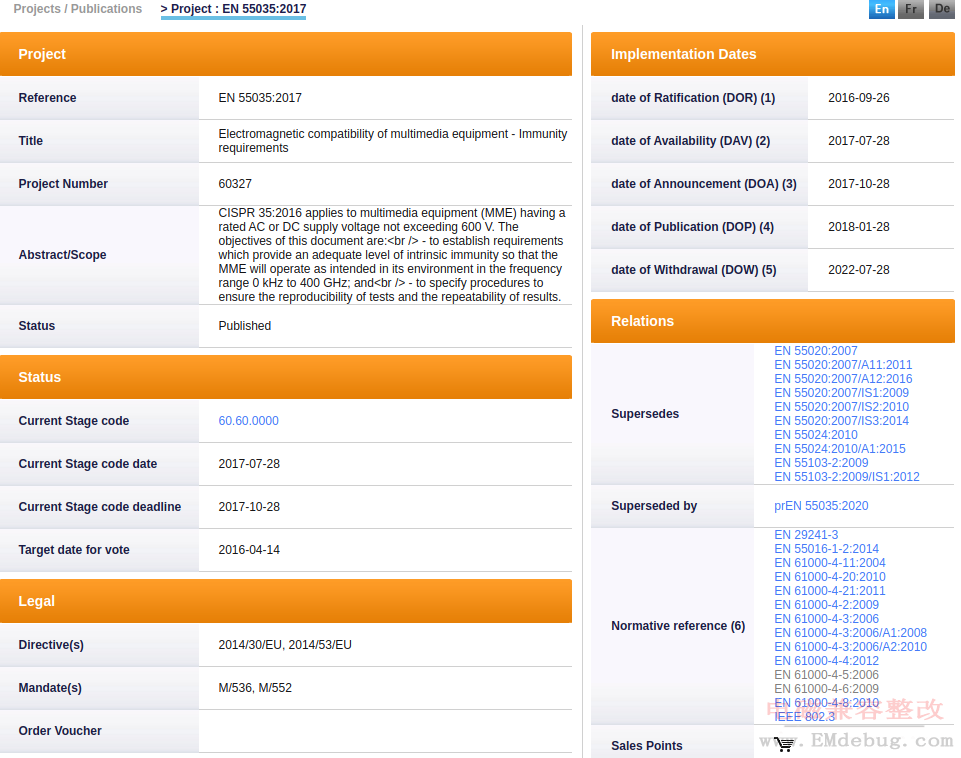The width and height of the screenshot is (961, 758).
Task: Open EN 61000-4-2:2009 link
Action: 826,605
